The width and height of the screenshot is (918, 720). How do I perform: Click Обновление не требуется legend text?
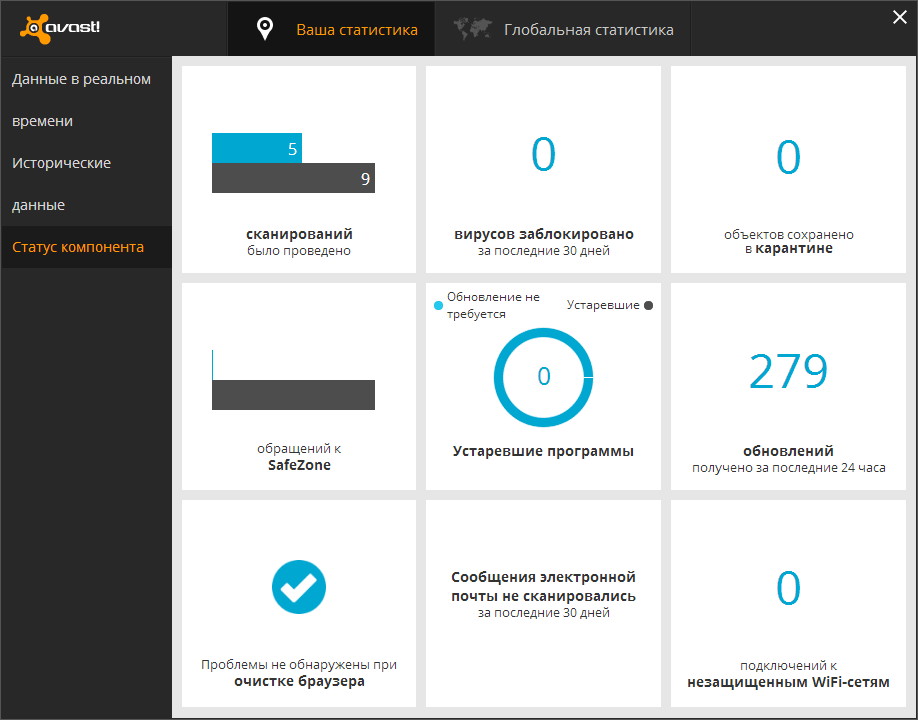(x=493, y=305)
